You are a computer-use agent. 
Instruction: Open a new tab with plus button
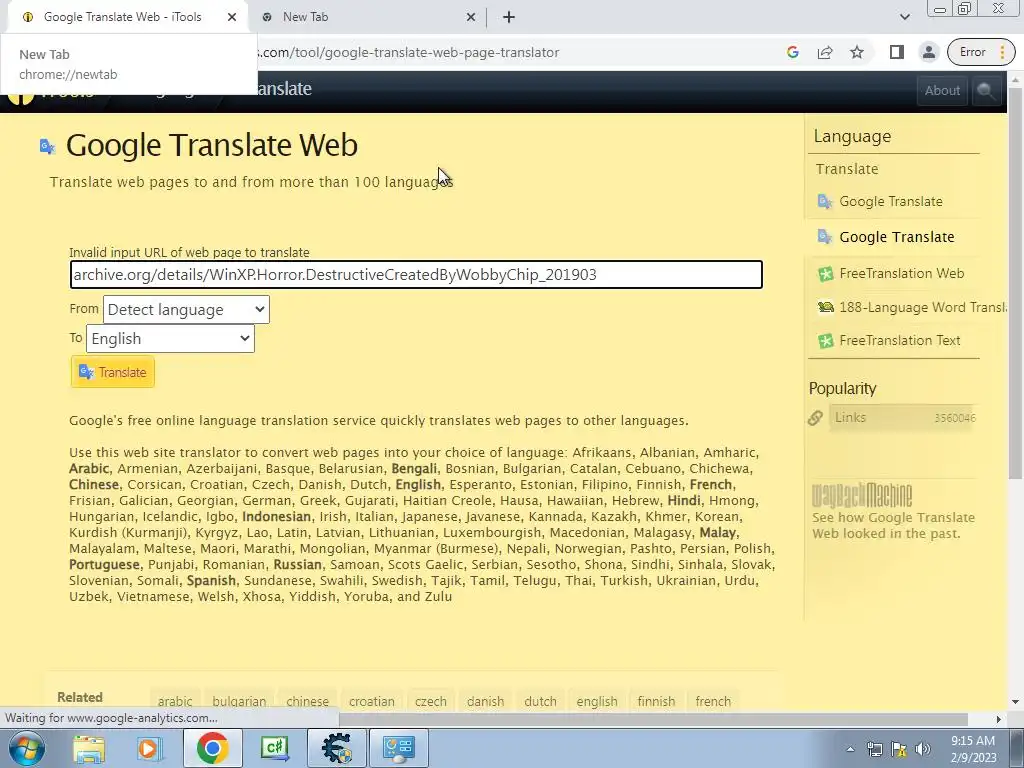[509, 17]
